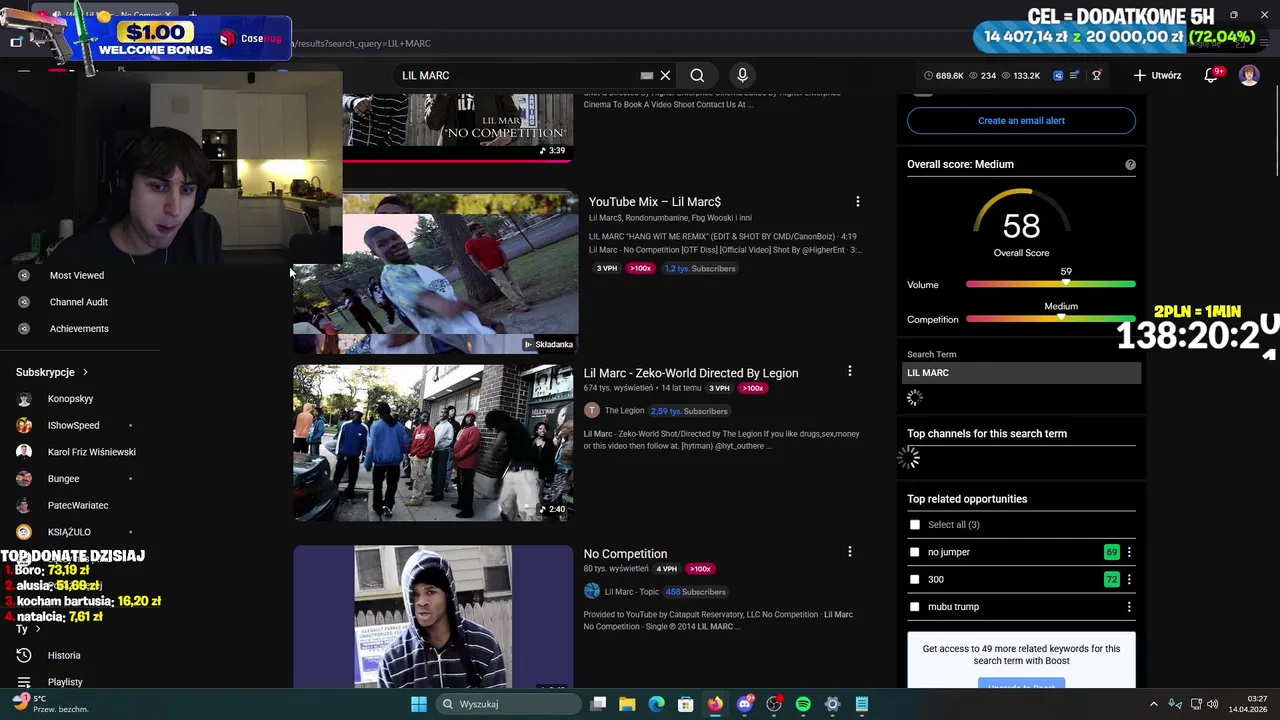The height and width of the screenshot is (720, 1280).
Task: Open the Zeko-World video thumbnail
Action: tap(433, 443)
